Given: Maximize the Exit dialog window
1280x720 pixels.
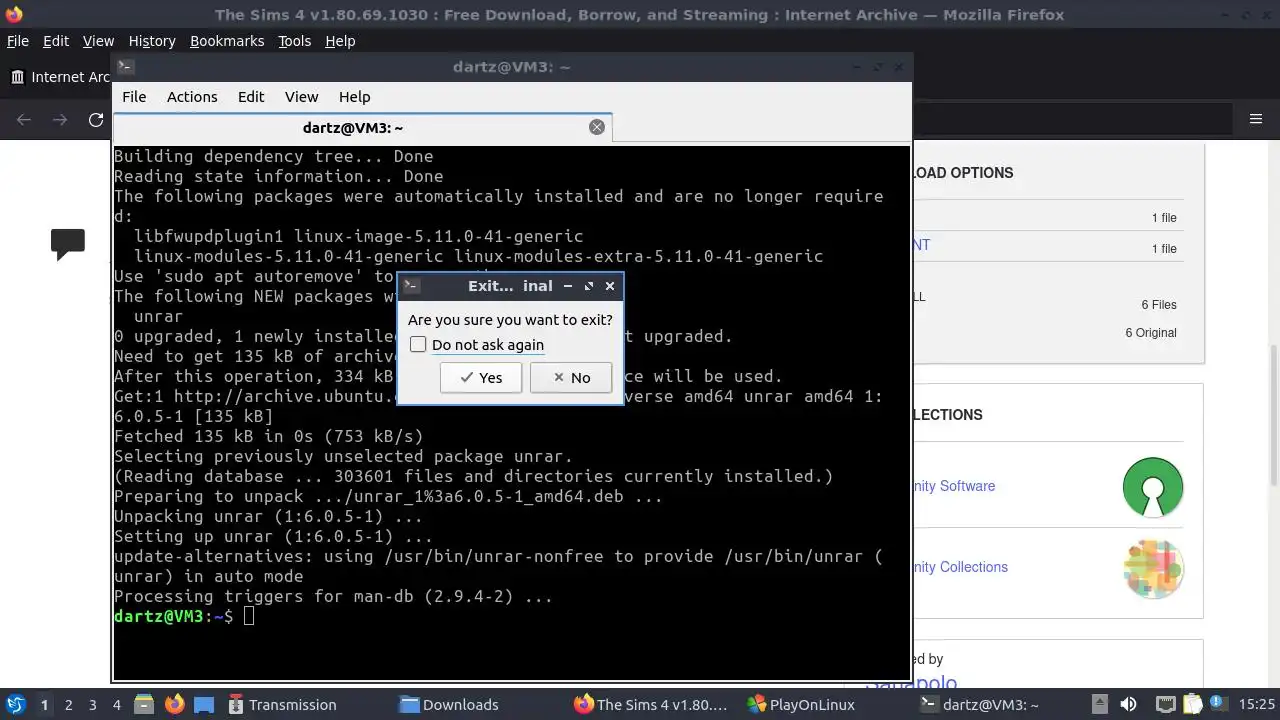Looking at the screenshot, I should tap(589, 286).
